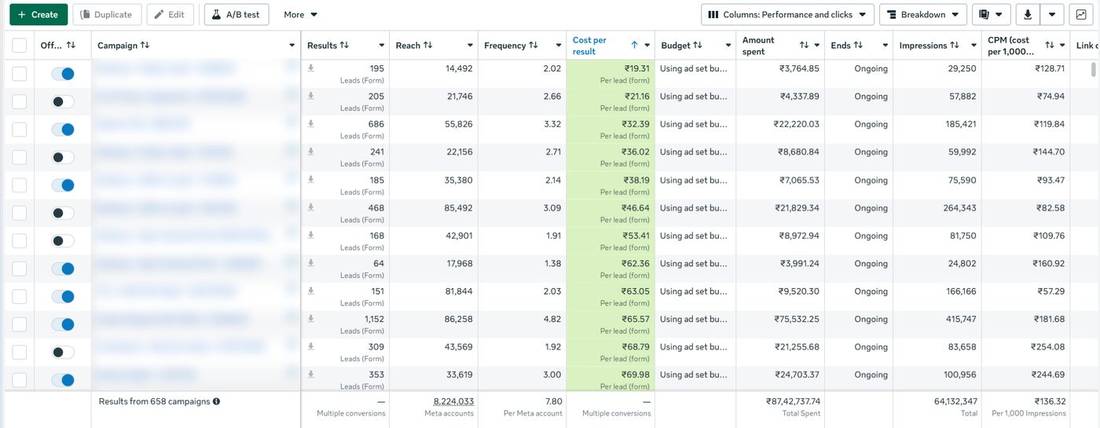Sort by the Reach column arrows
This screenshot has width=1100, height=428.
point(428,45)
